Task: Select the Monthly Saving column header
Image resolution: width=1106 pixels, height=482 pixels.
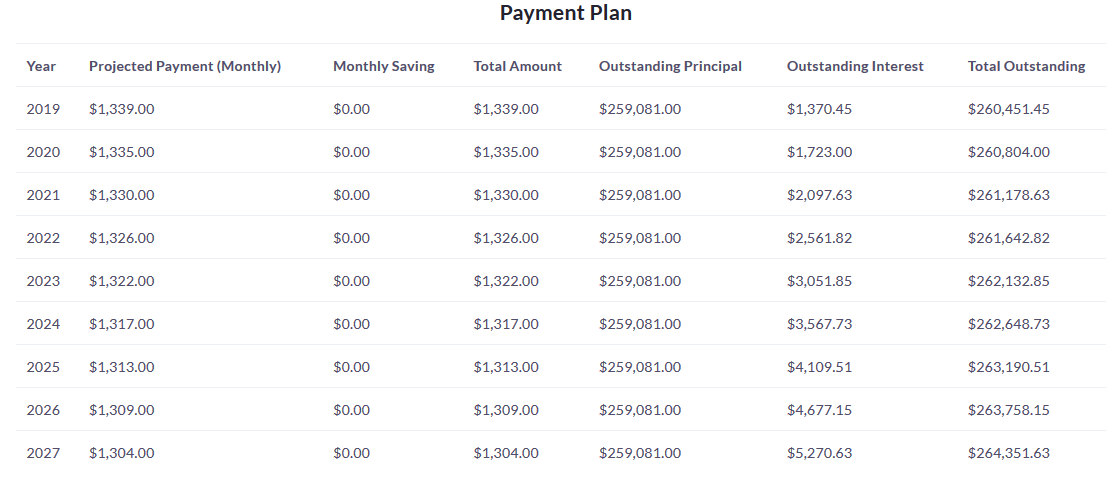Action: [x=384, y=66]
